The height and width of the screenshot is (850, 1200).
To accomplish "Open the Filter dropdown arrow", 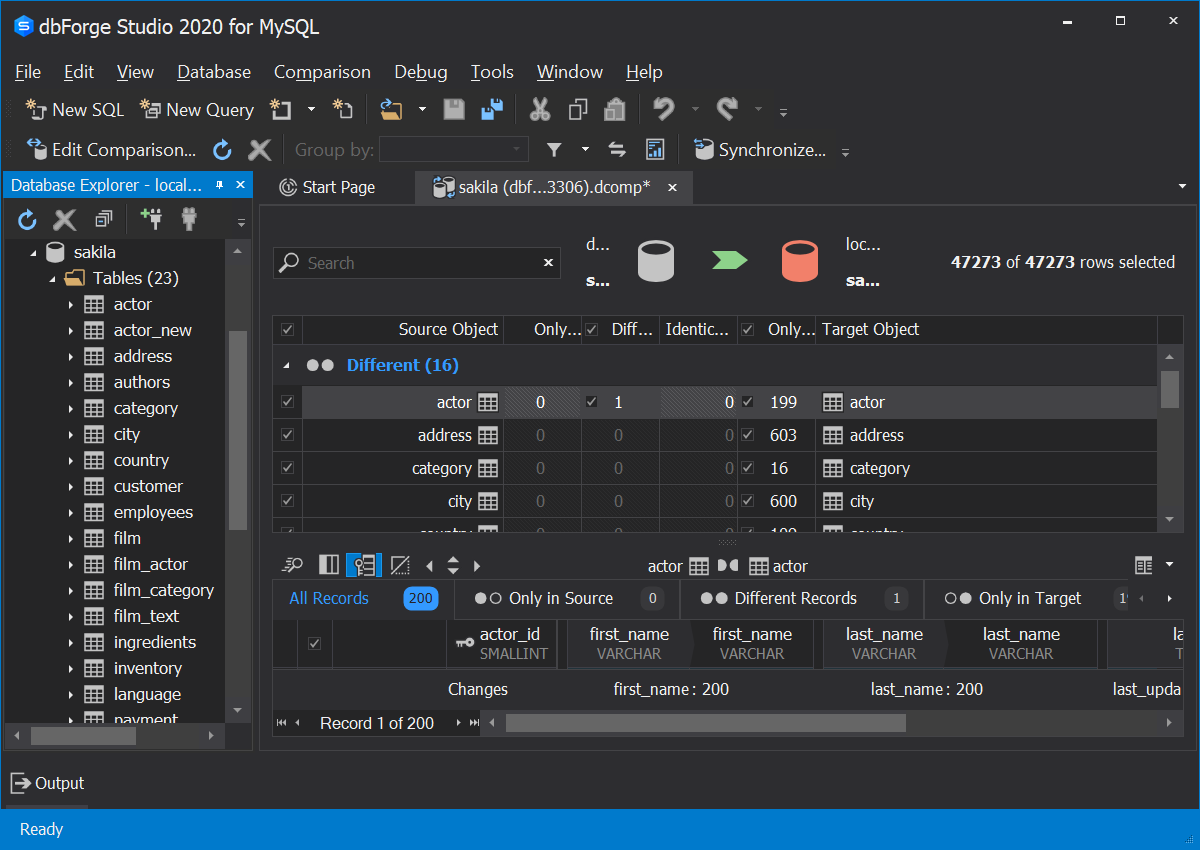I will pos(585,150).
